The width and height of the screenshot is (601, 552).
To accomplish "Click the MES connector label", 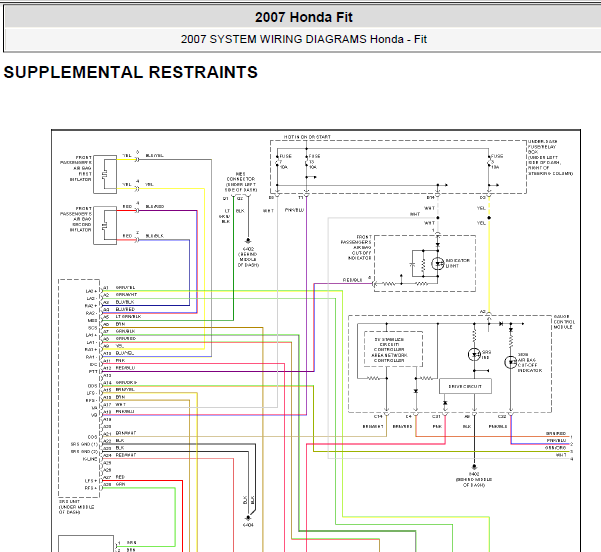I will click(241, 182).
